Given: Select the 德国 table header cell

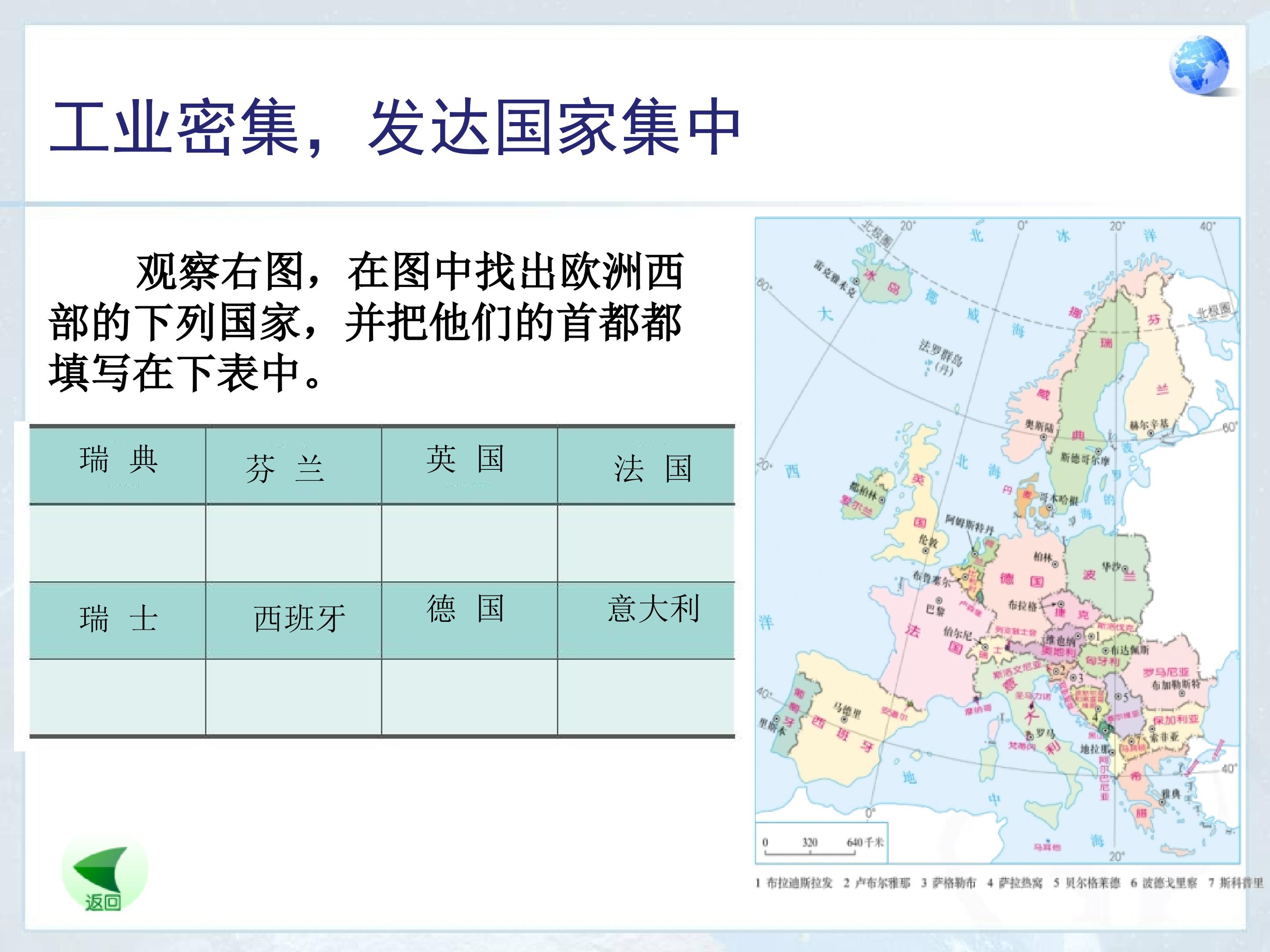Looking at the screenshot, I should [469, 620].
